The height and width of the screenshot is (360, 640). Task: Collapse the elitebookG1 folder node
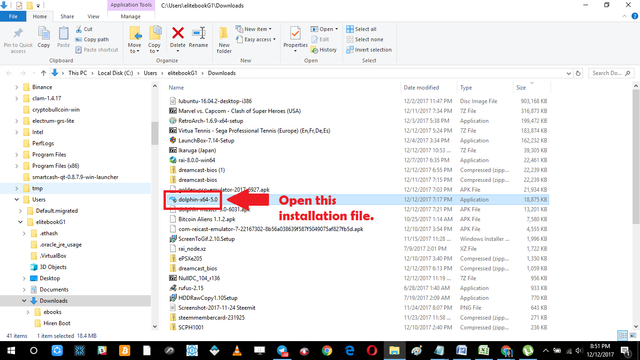pos(20,222)
